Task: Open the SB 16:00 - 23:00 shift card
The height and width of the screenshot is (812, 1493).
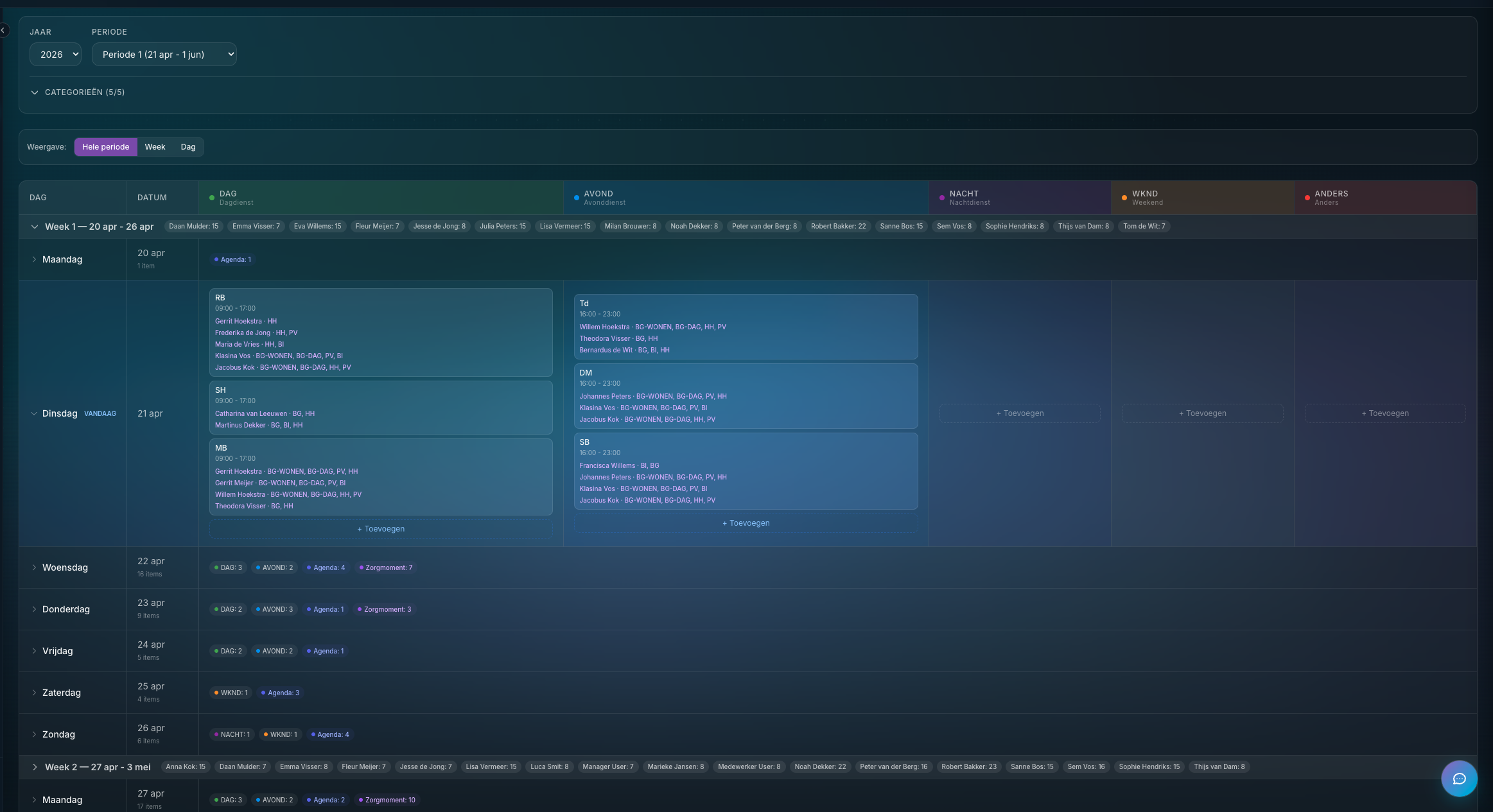Action: tap(746, 471)
